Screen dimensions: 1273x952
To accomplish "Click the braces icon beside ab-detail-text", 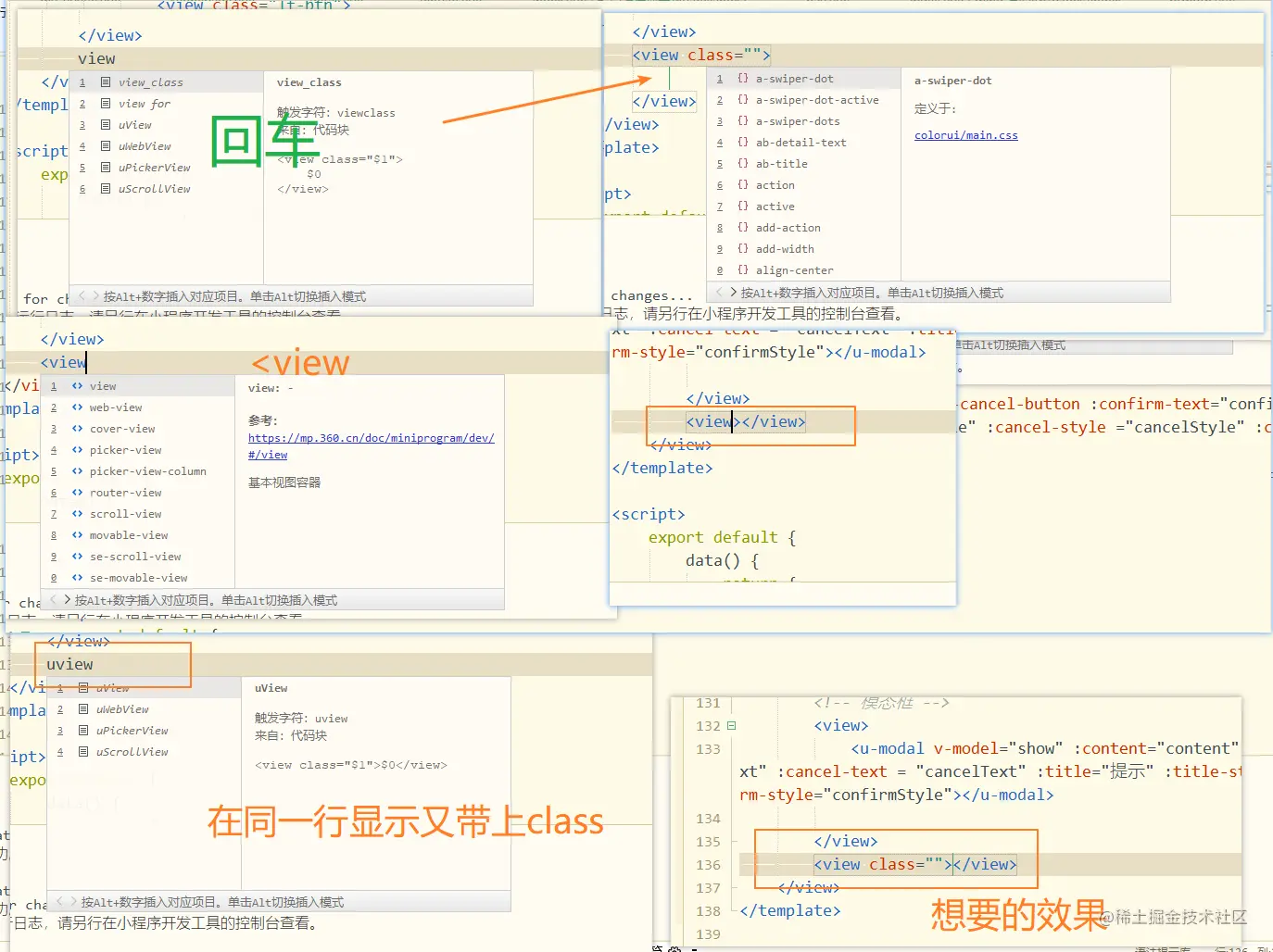I will (743, 143).
